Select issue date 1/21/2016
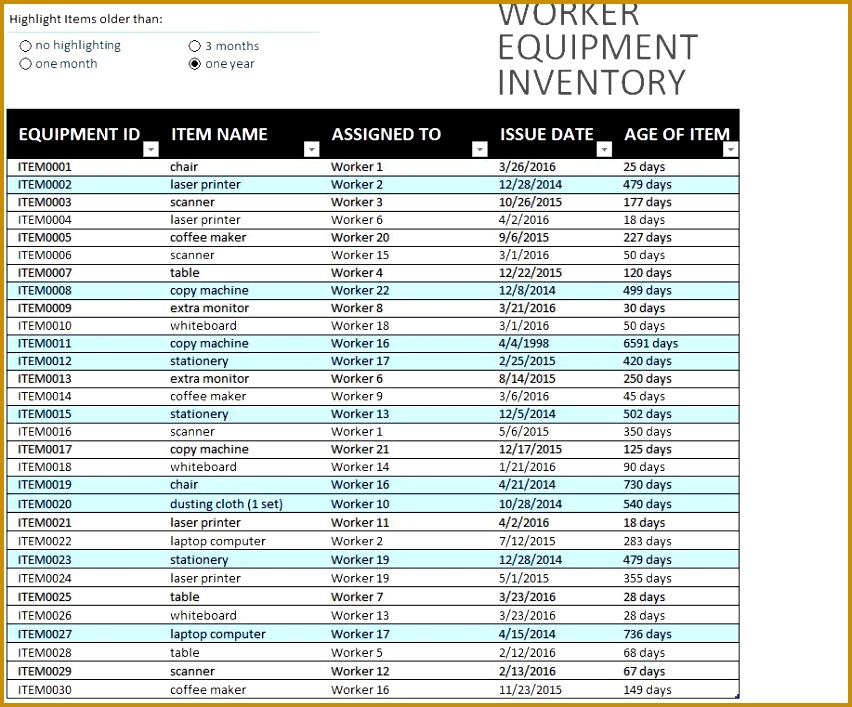Image resolution: width=852 pixels, height=707 pixels. point(527,467)
